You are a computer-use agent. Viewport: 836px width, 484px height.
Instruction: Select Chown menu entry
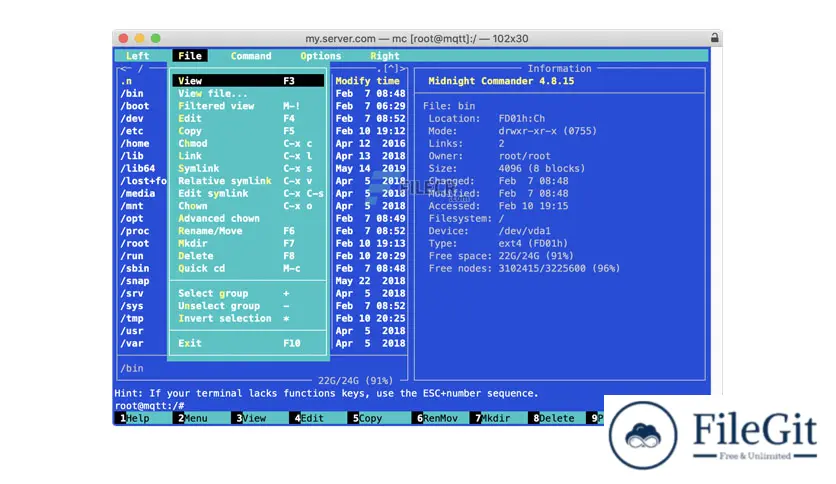[248, 206]
